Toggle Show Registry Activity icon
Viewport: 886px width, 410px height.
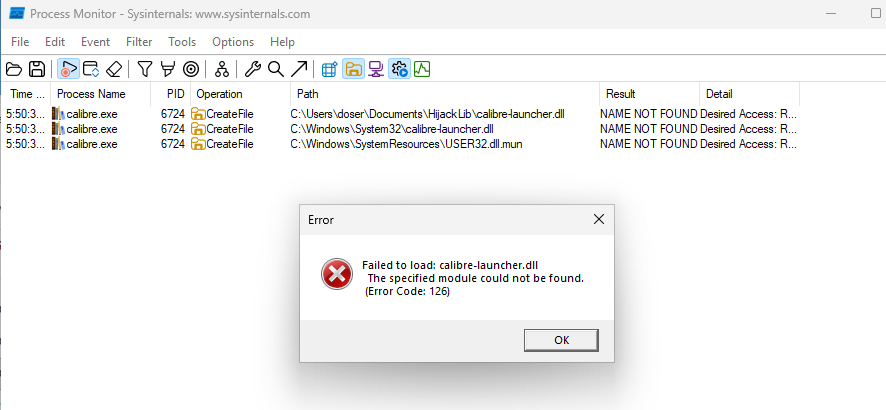pyautogui.click(x=329, y=69)
